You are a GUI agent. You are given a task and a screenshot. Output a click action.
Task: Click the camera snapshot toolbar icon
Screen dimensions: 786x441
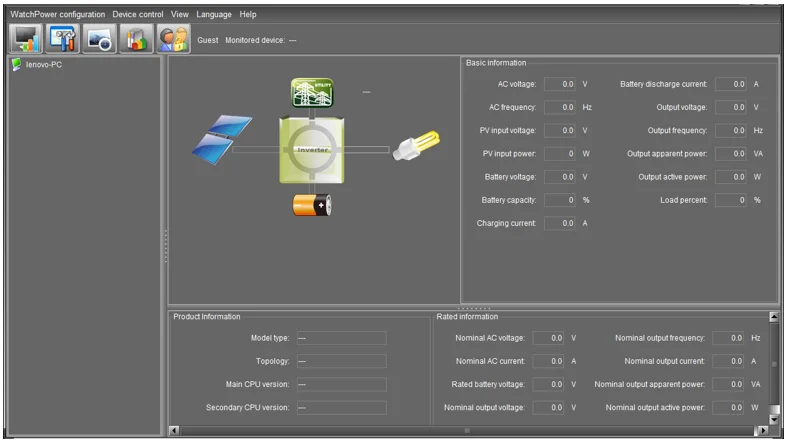(99, 38)
